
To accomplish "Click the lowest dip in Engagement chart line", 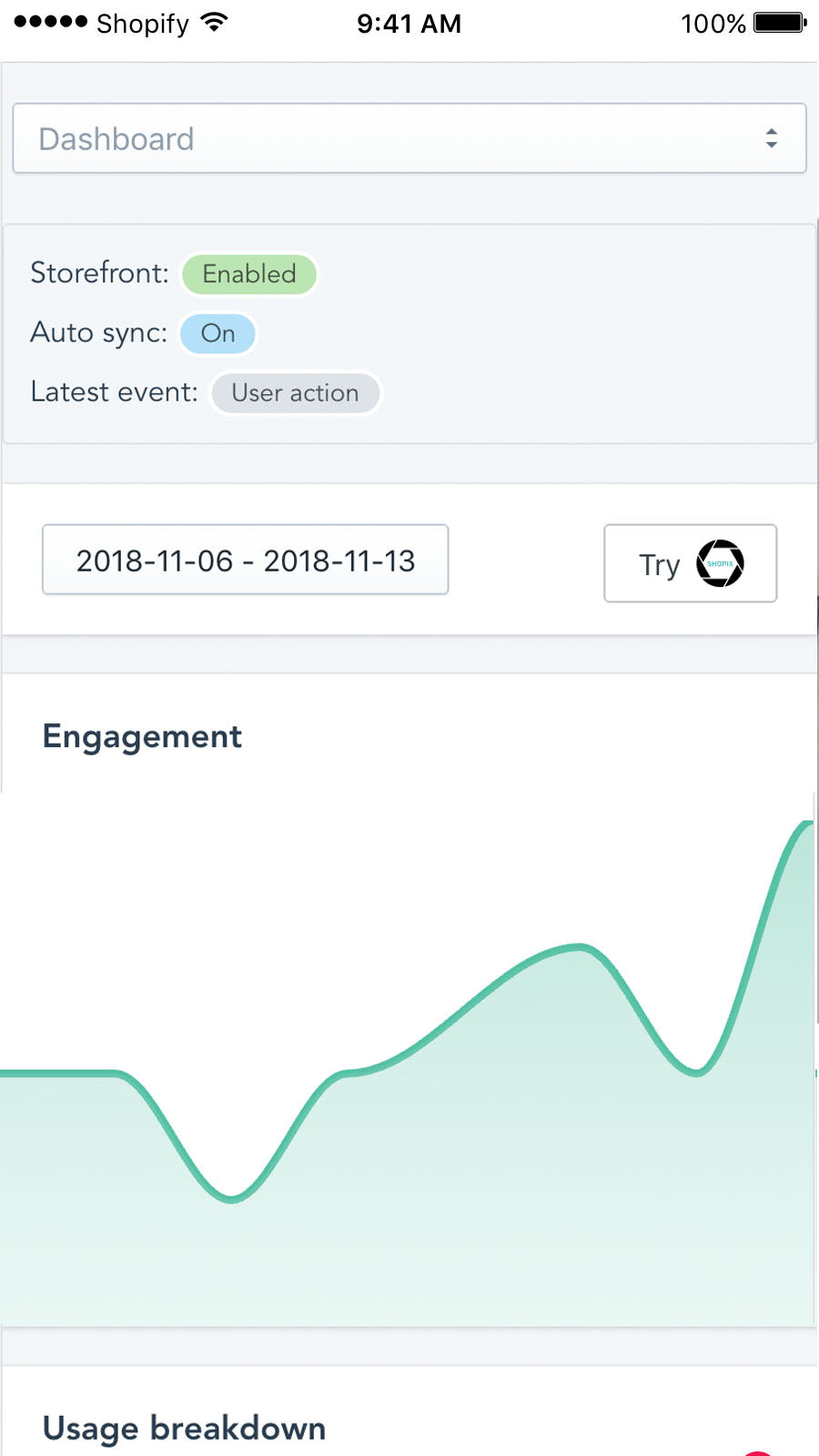I will click(x=232, y=1198).
